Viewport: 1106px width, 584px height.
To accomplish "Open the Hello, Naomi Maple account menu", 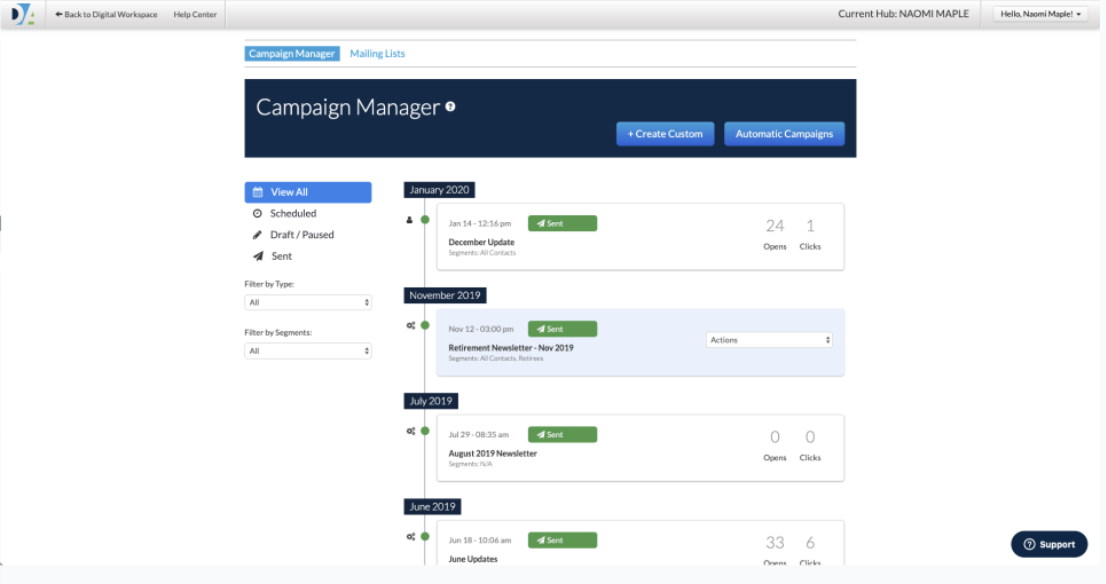I will pos(1040,14).
